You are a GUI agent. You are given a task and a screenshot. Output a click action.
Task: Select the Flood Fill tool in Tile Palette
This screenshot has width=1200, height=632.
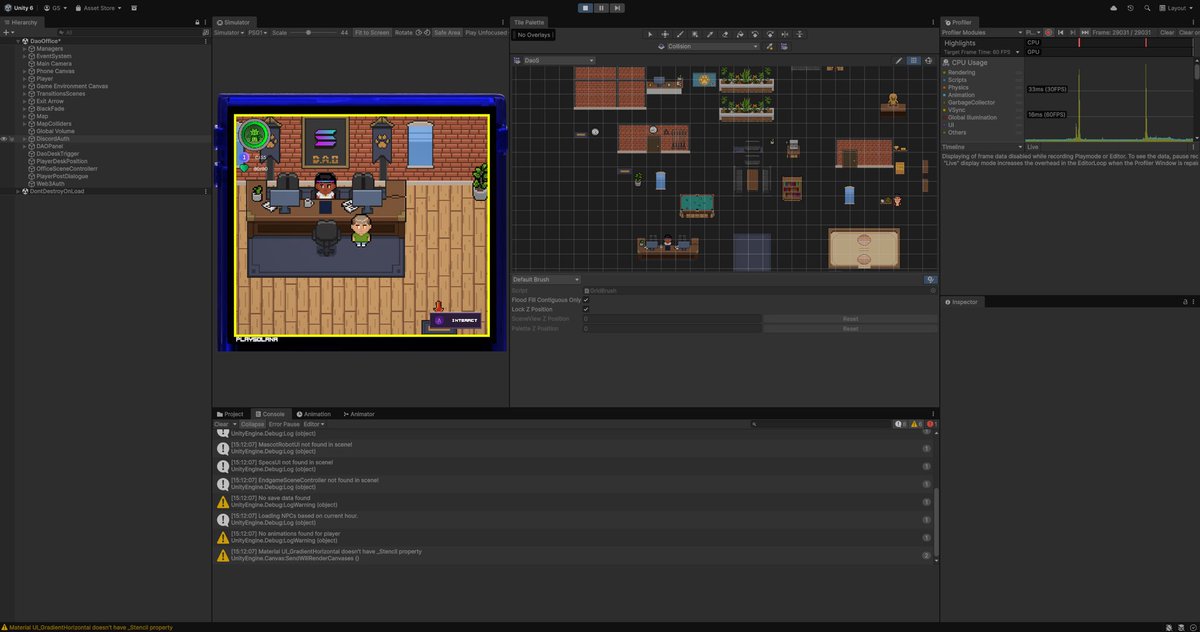[x=740, y=34]
